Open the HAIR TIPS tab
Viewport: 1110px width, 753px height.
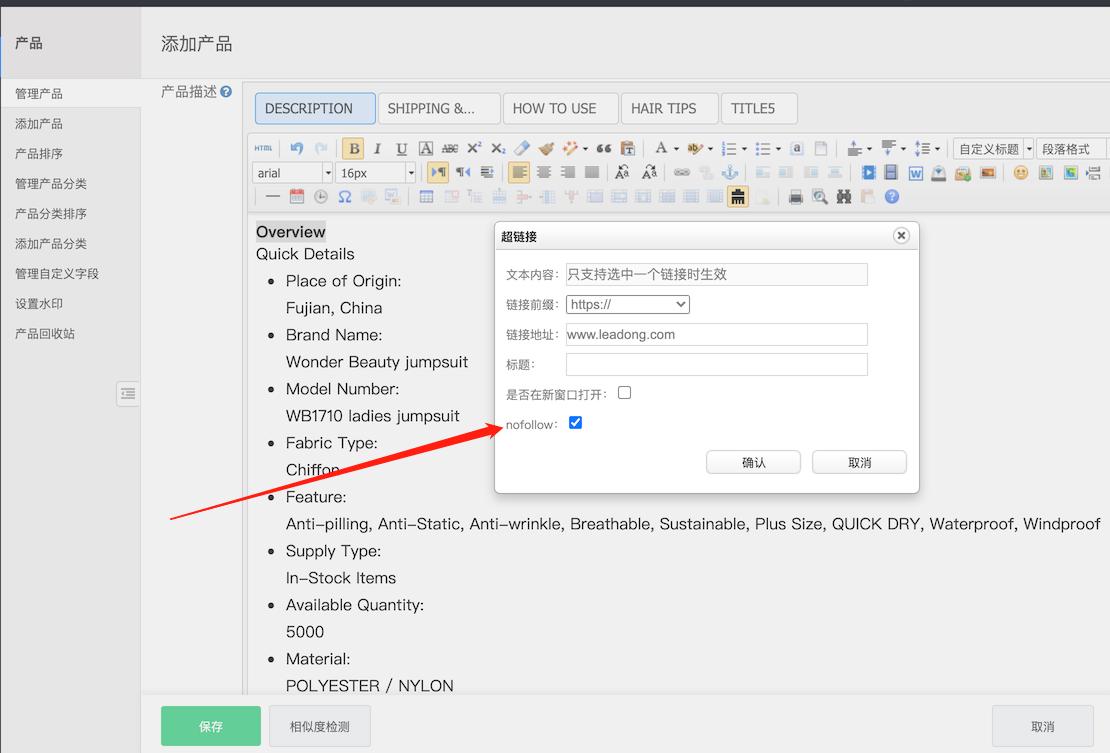click(664, 108)
